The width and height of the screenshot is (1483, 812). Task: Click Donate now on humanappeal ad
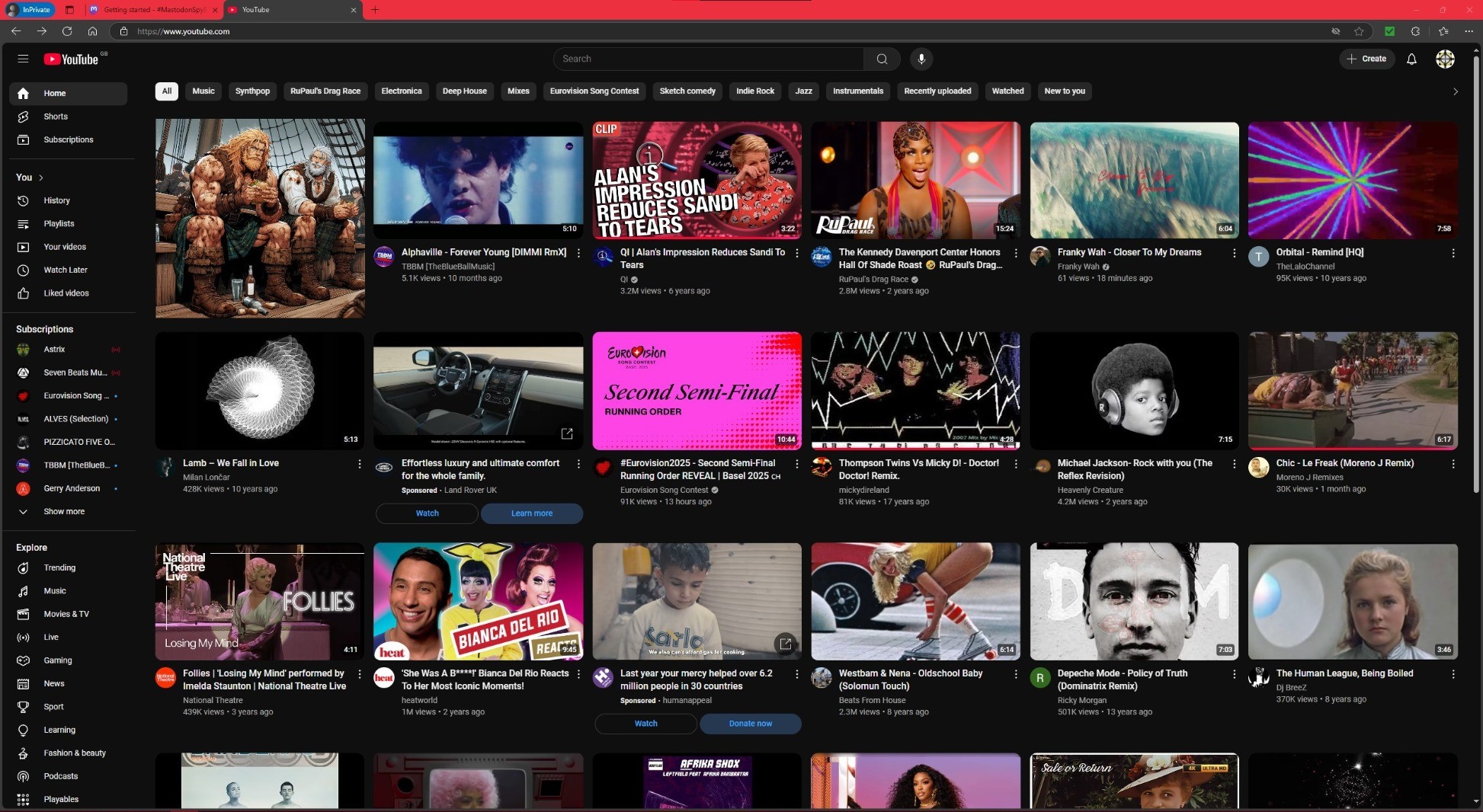pyautogui.click(x=751, y=724)
